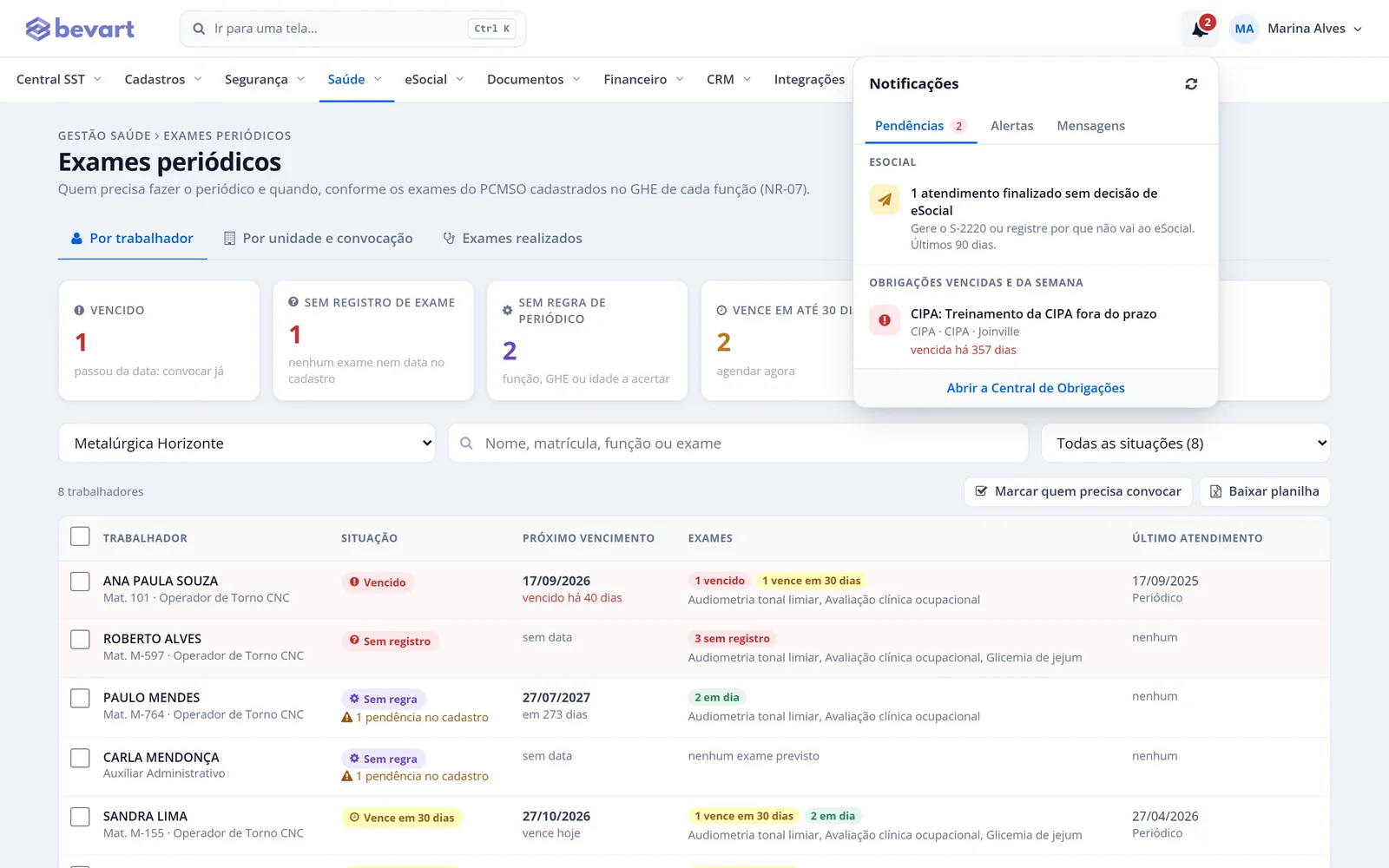This screenshot has height=868, width=1389.
Task: Click the MA user avatar
Action: coord(1244,29)
